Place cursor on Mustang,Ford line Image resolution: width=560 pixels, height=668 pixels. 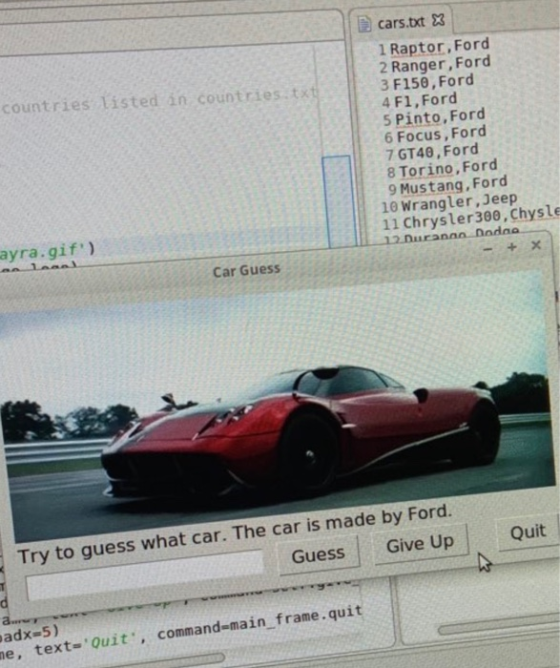click(453, 185)
